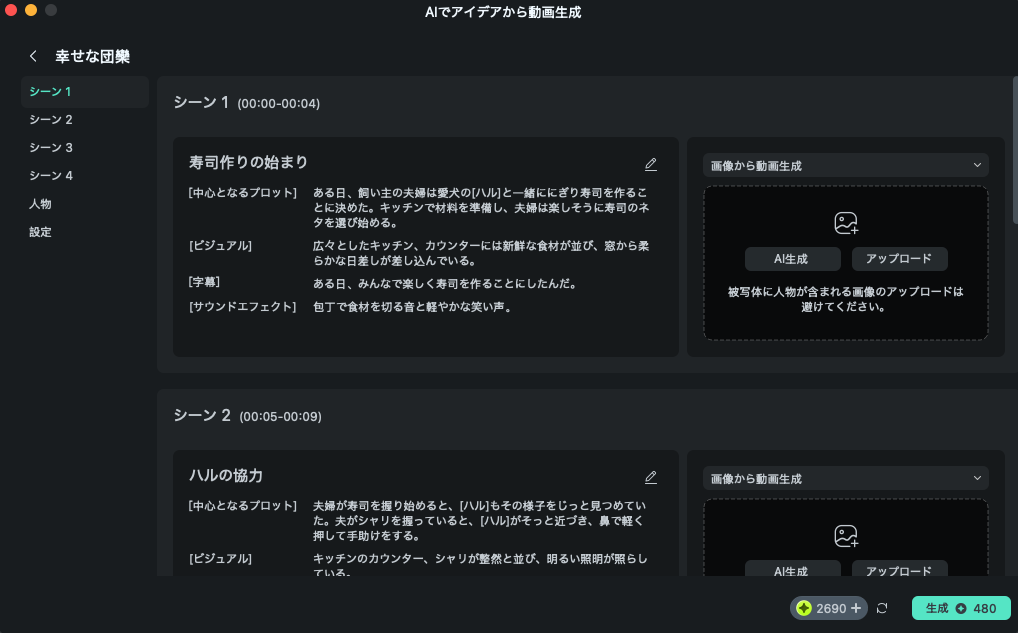Open the 設定 section in sidebar
Image resolution: width=1018 pixels, height=633 pixels.
[40, 232]
